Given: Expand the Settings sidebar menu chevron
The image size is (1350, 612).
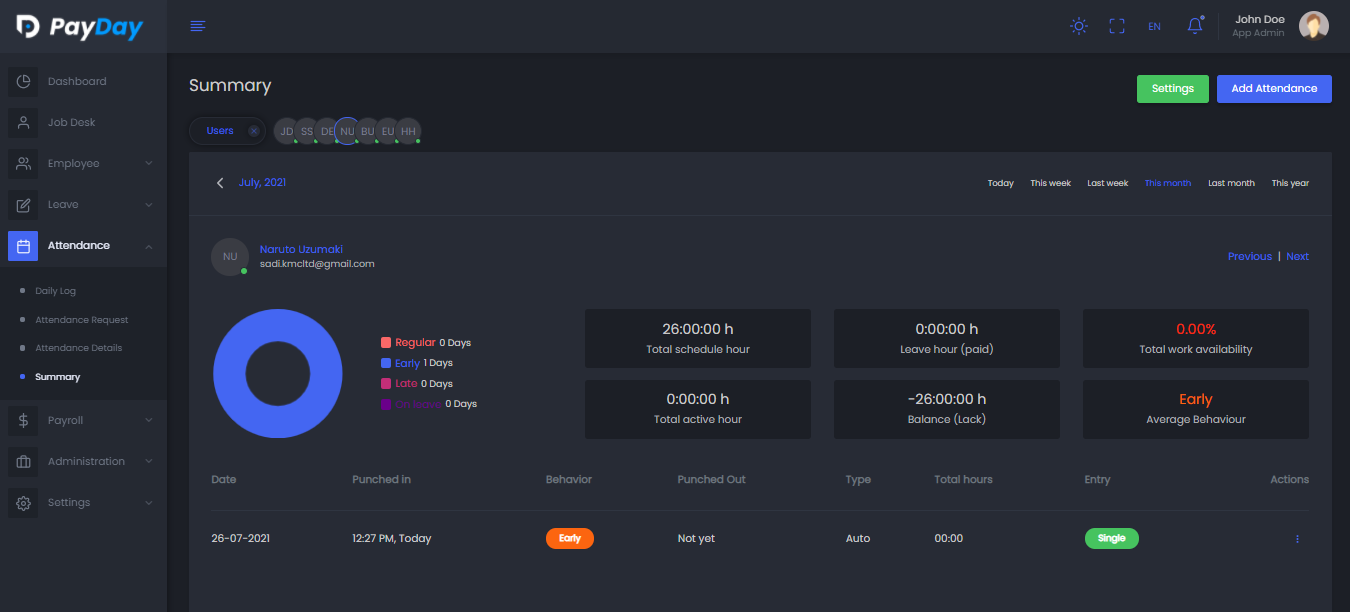Looking at the screenshot, I should tap(149, 502).
